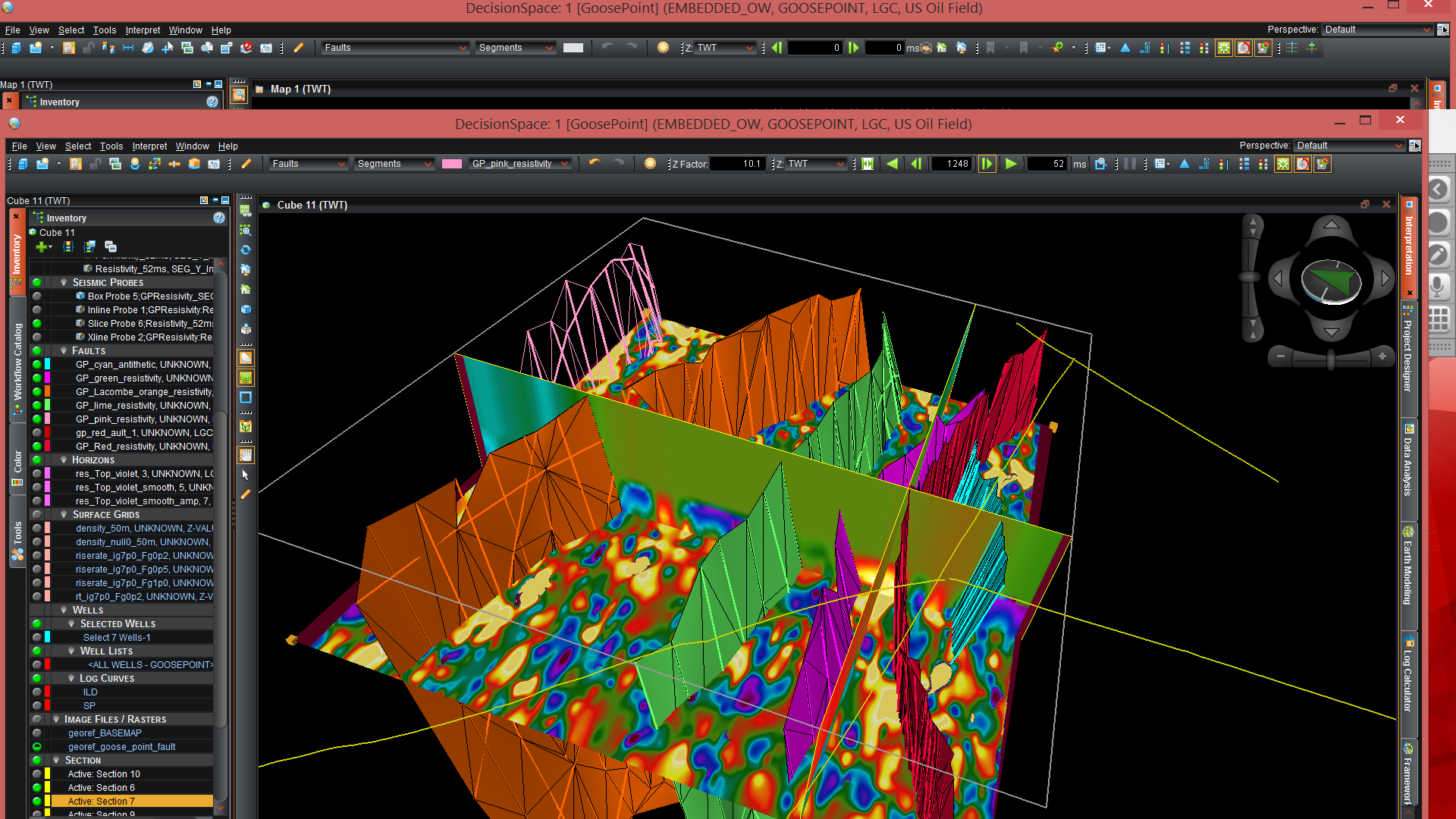Click the zoom plus on compass slider
The image size is (1456, 819).
(x=1382, y=356)
